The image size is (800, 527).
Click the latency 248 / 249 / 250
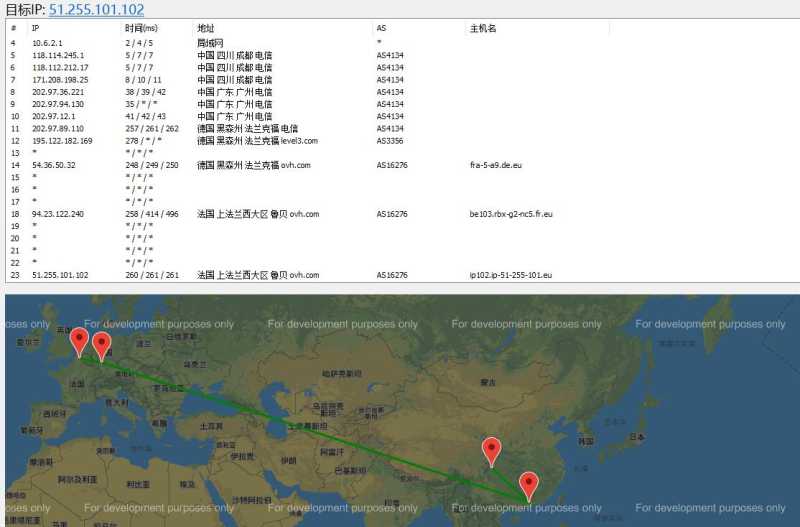point(152,165)
